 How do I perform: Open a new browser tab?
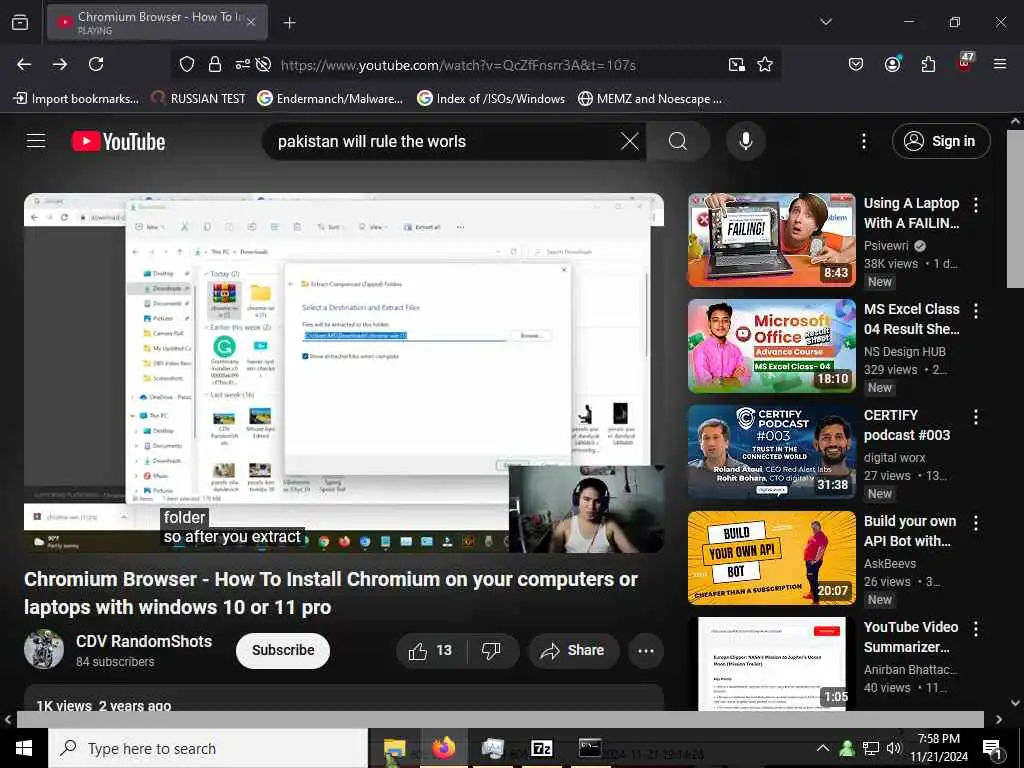click(289, 23)
